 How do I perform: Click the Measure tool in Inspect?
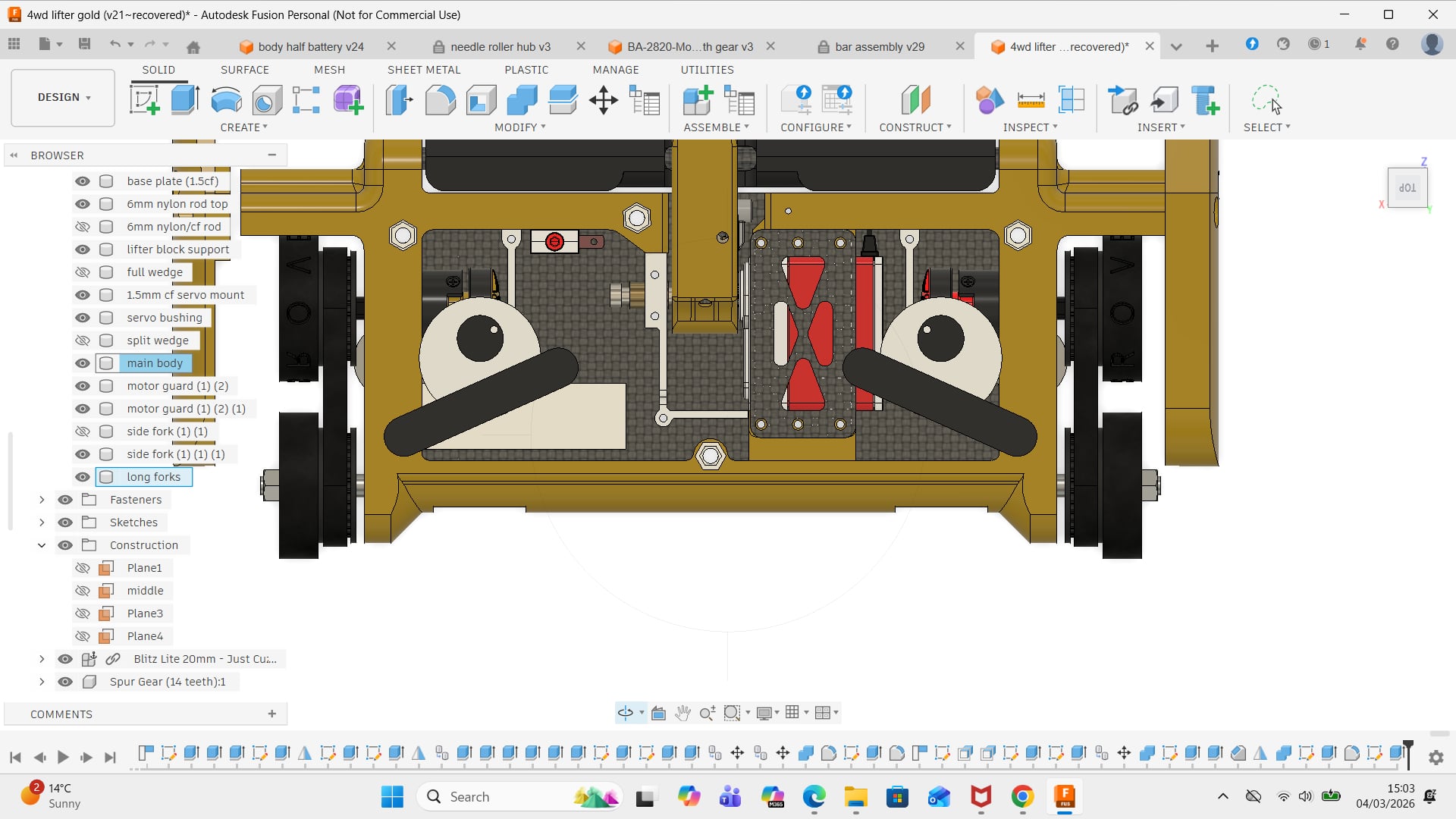point(1031,100)
